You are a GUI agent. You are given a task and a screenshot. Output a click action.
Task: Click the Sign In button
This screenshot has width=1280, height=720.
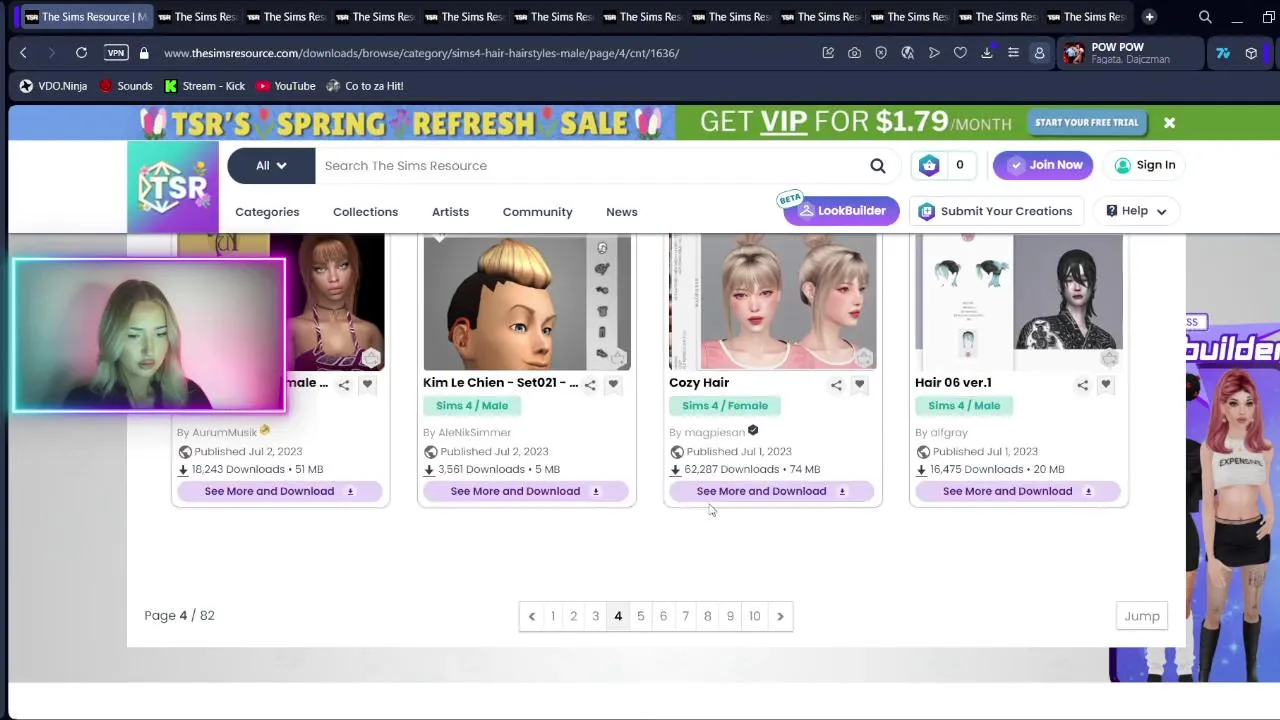[x=1144, y=165]
